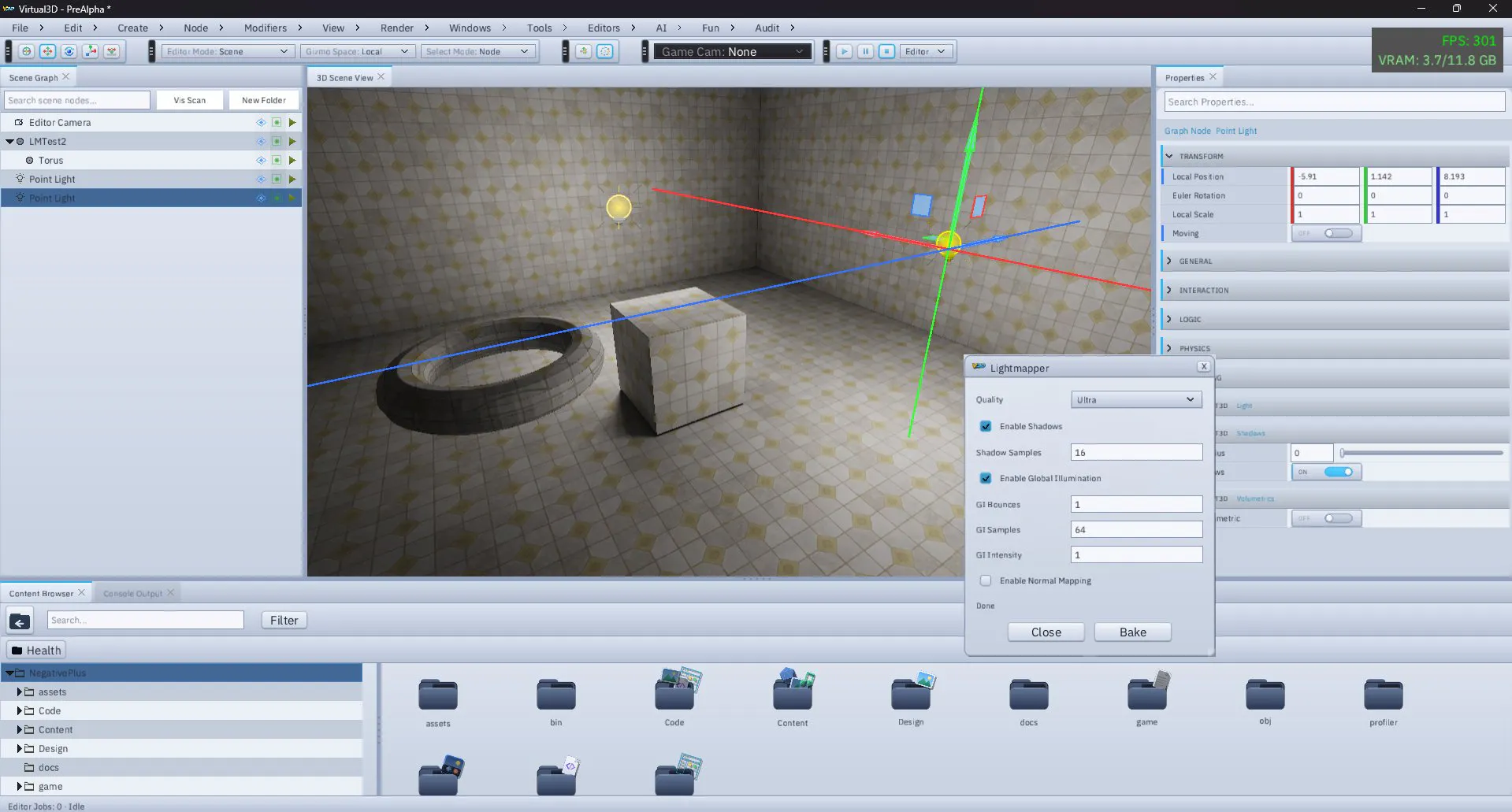Open the Game Cam dropdown
1512x812 pixels.
click(x=733, y=51)
